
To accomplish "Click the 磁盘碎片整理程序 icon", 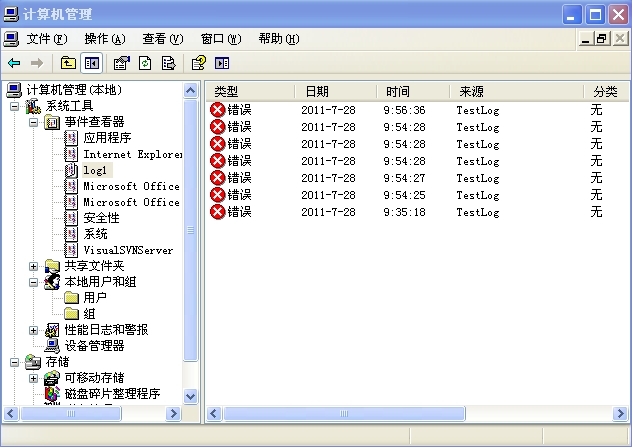I will pyautogui.click(x=52, y=394).
